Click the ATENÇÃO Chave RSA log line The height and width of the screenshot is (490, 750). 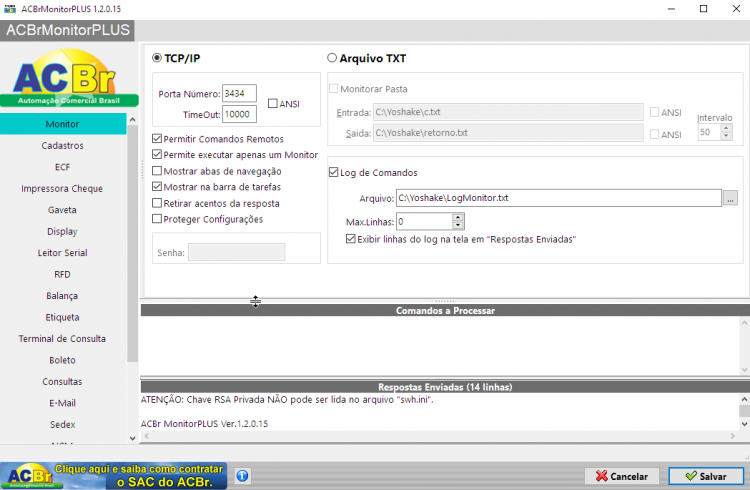(x=287, y=400)
